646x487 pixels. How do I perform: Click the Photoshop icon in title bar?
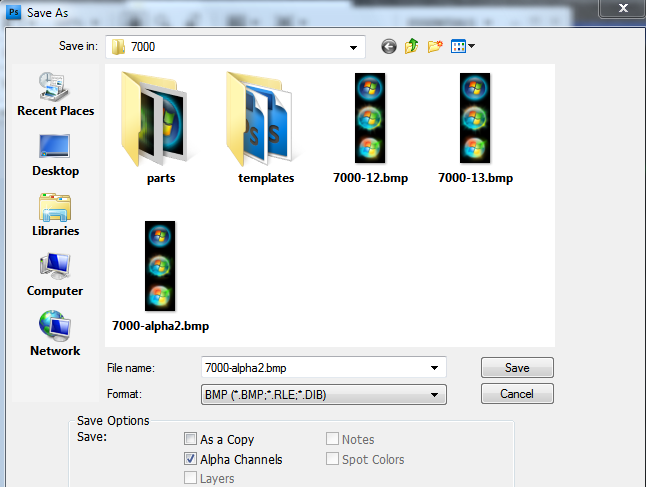(x=14, y=12)
